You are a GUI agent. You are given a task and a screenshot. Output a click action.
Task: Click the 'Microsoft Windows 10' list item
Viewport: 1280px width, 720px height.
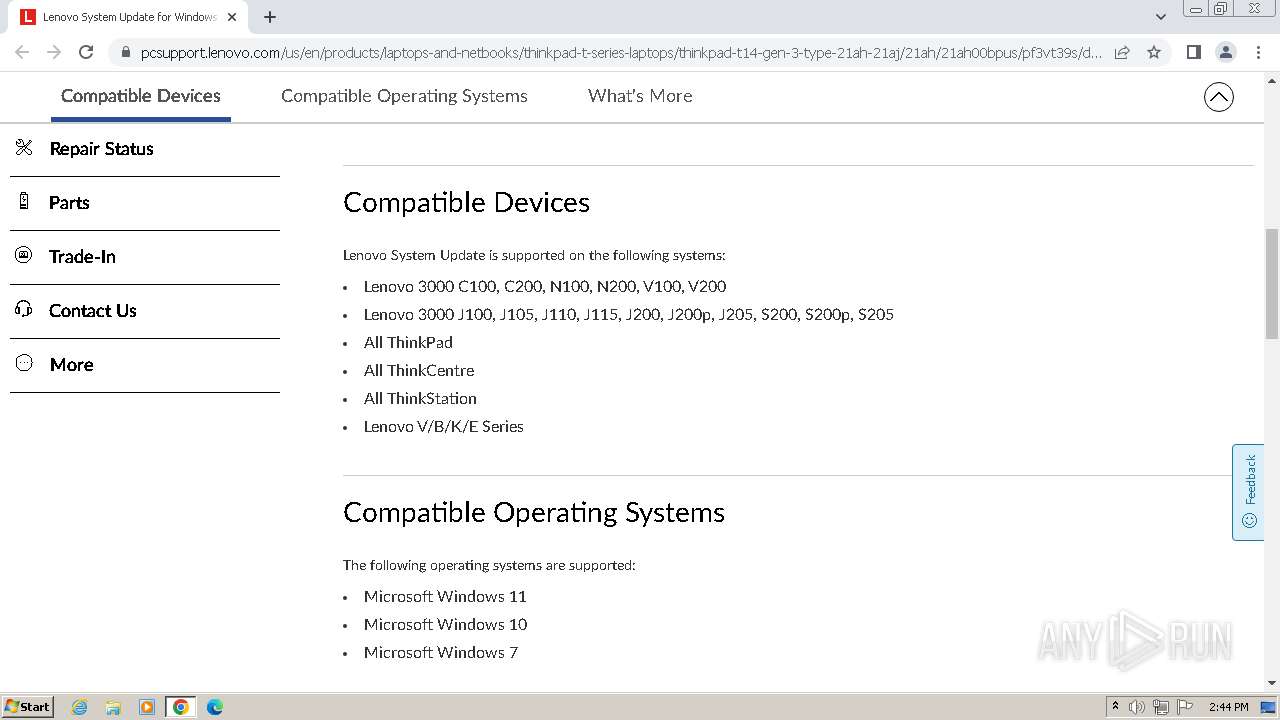pyautogui.click(x=445, y=624)
